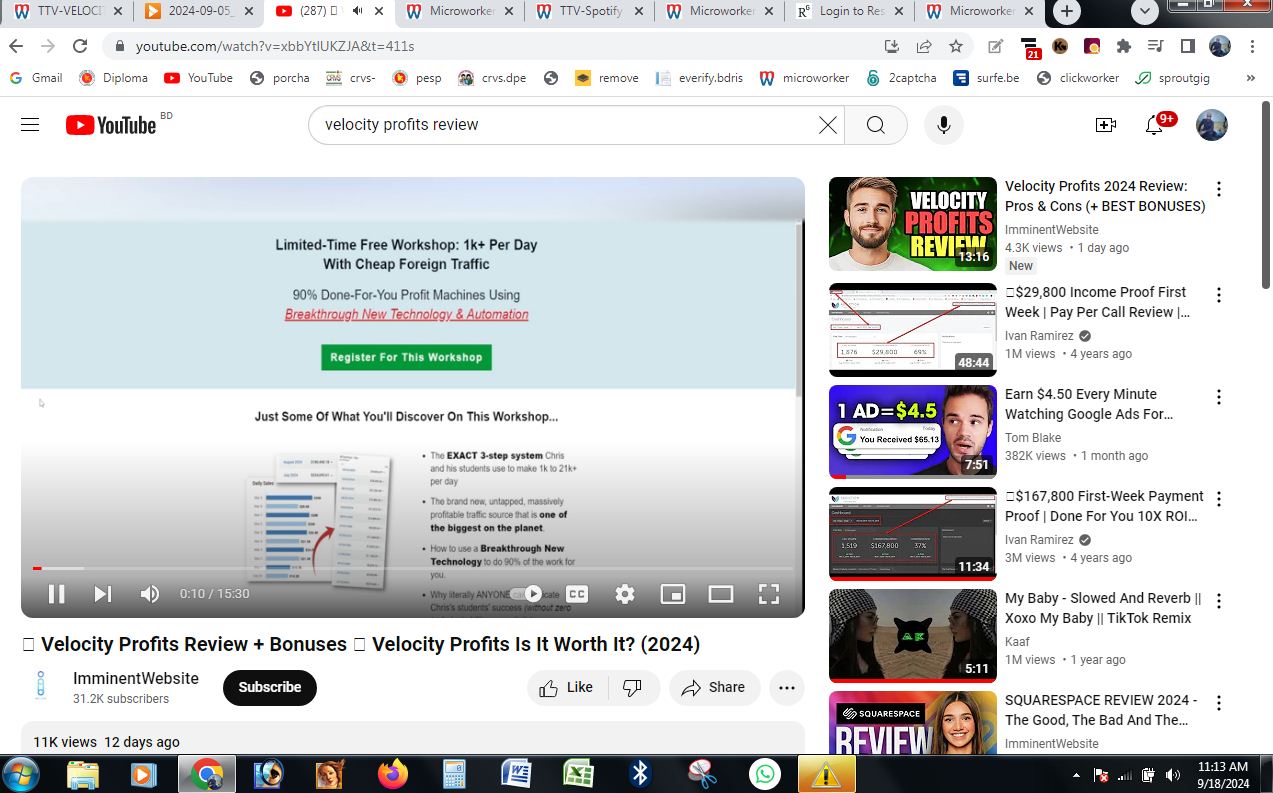Open the Create video icon
This screenshot has width=1273, height=793.
(1105, 125)
